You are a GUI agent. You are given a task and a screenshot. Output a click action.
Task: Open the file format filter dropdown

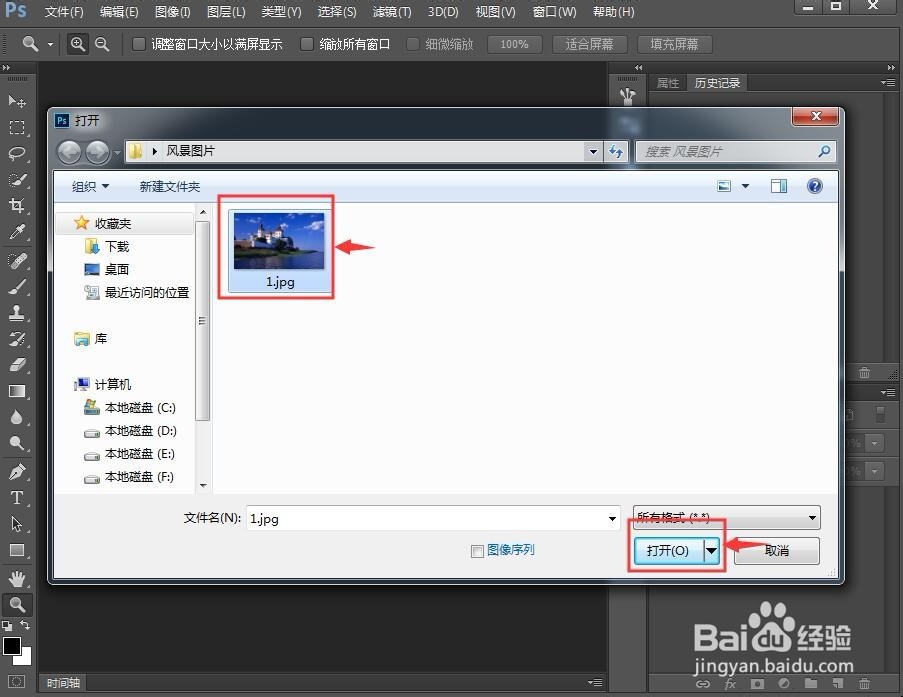726,517
